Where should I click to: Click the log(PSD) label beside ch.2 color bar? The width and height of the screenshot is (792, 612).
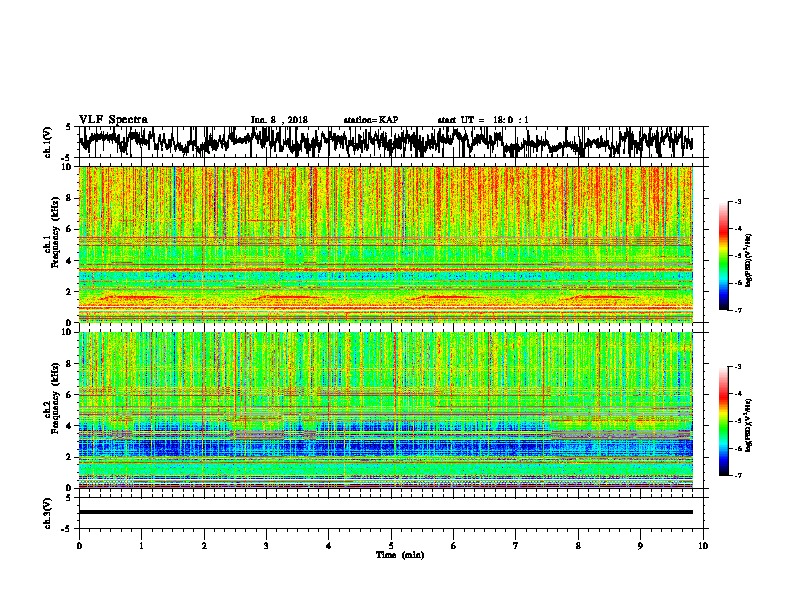coord(748,424)
